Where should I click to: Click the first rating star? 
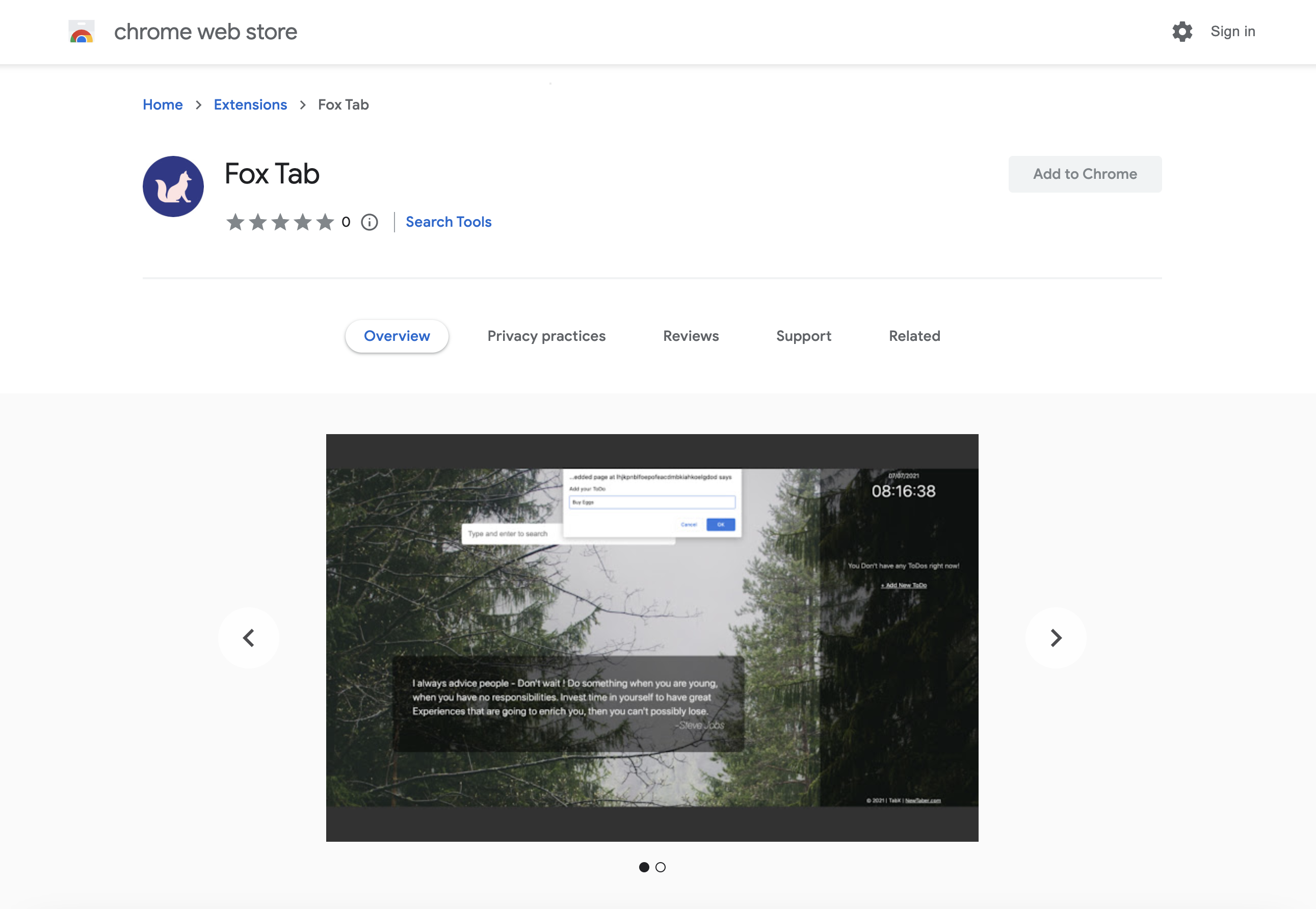235,222
